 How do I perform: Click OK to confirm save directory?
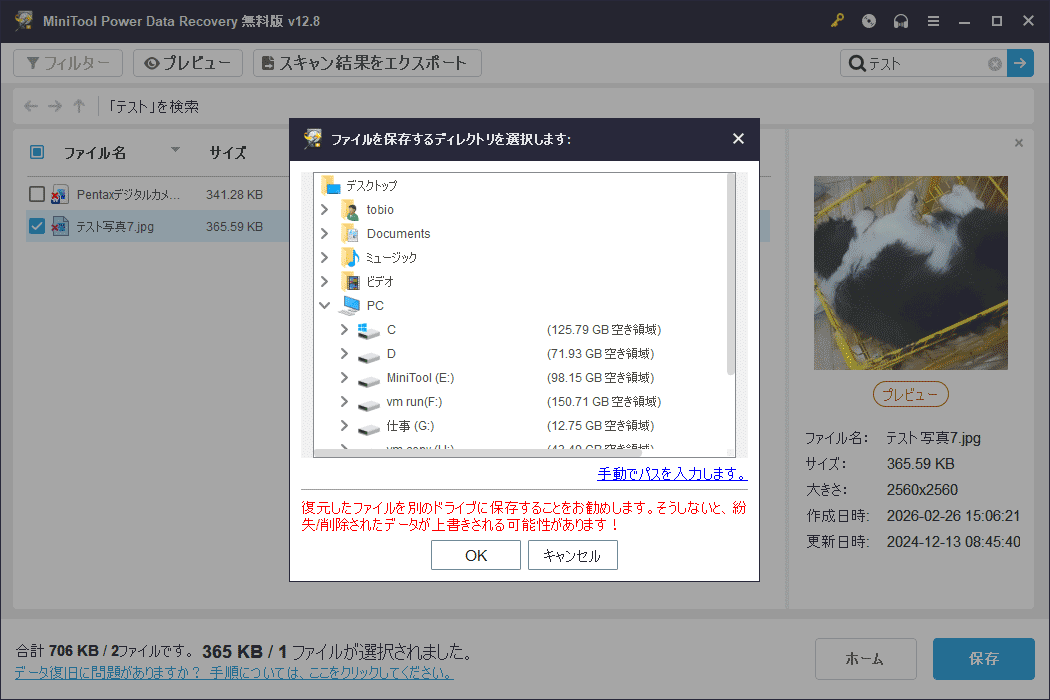click(475, 555)
